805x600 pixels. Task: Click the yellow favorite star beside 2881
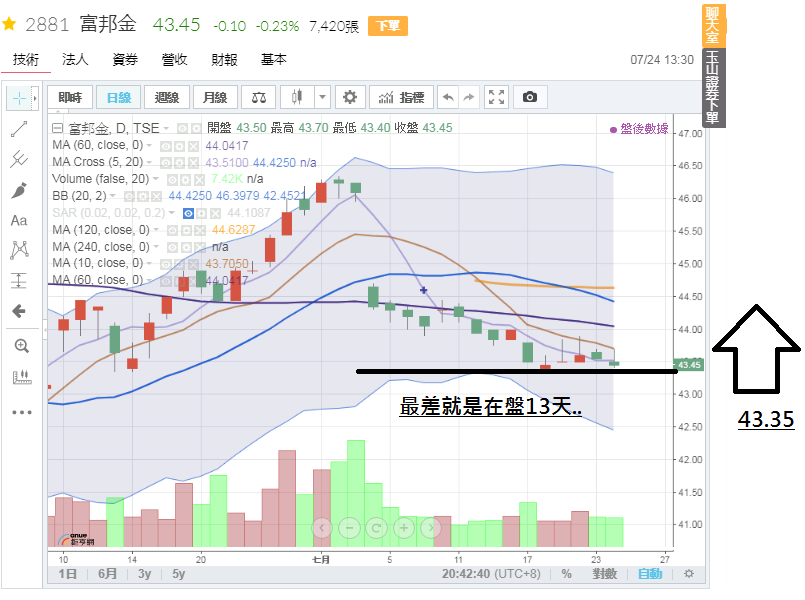(9, 24)
